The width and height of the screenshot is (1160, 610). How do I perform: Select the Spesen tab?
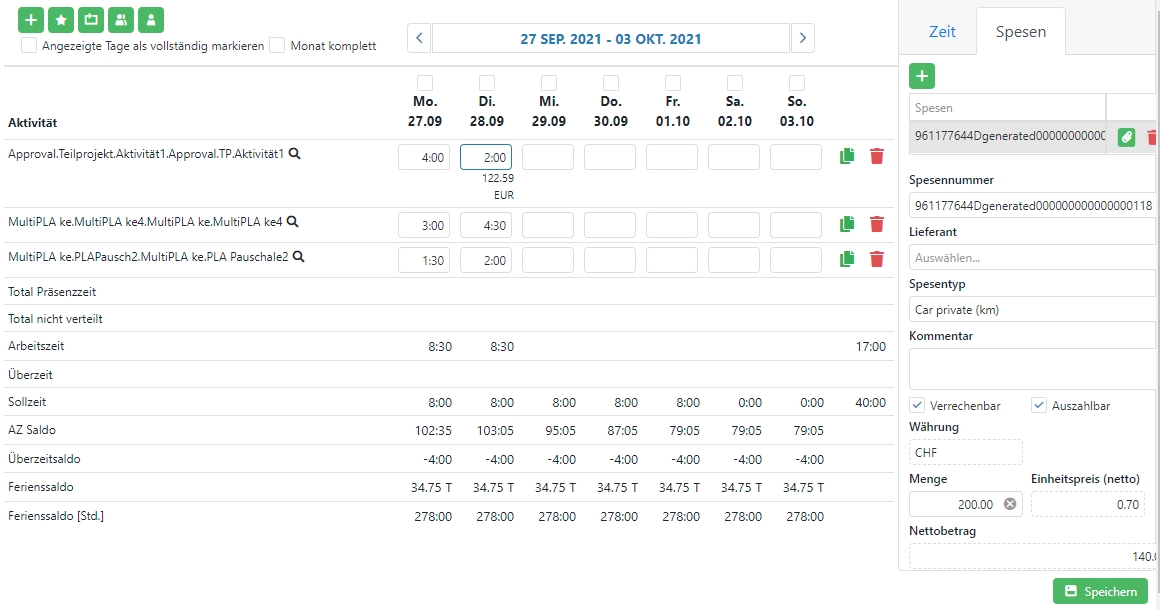(x=1020, y=32)
